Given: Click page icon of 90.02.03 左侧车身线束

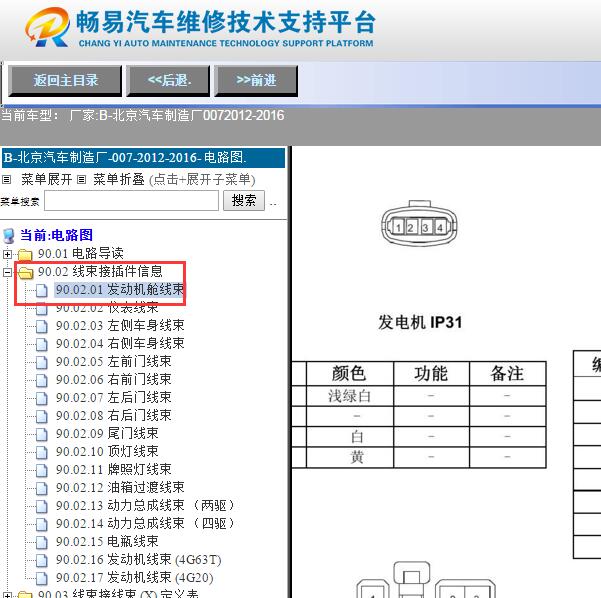Looking at the screenshot, I should click(x=42, y=327).
